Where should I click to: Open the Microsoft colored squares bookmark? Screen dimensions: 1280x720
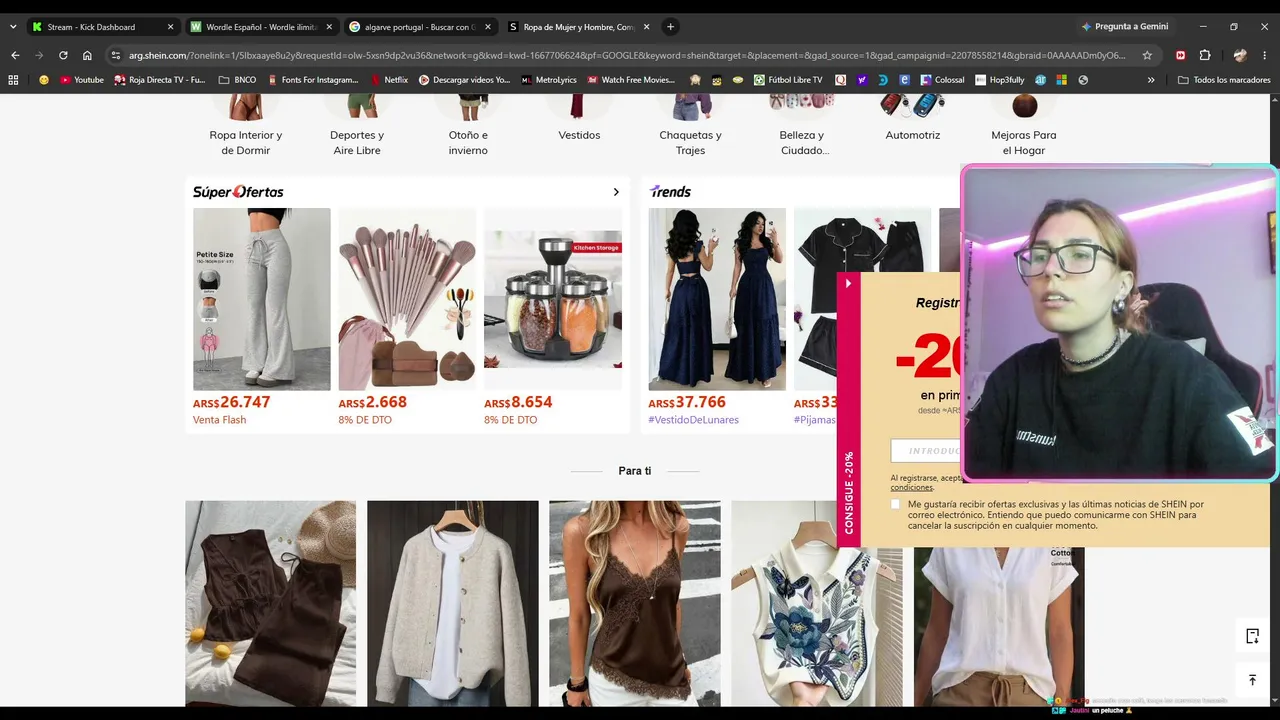point(1061,80)
